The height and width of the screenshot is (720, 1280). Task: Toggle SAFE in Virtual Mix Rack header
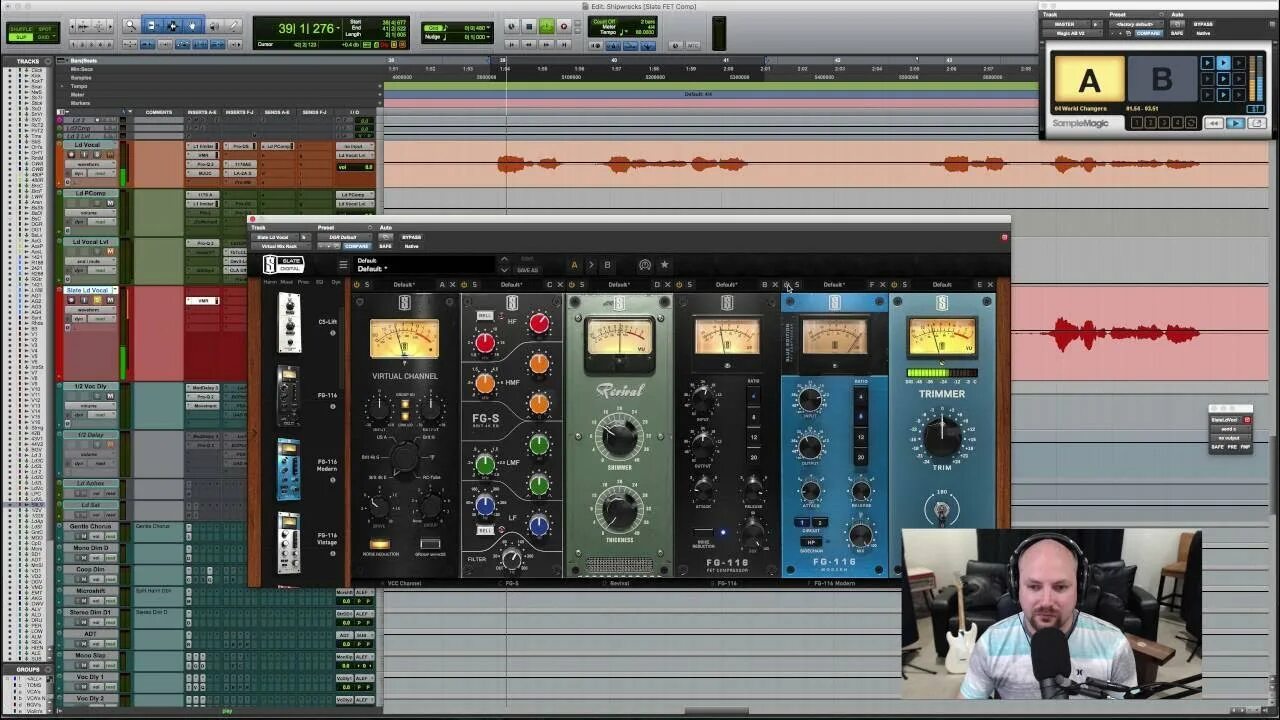pos(385,246)
